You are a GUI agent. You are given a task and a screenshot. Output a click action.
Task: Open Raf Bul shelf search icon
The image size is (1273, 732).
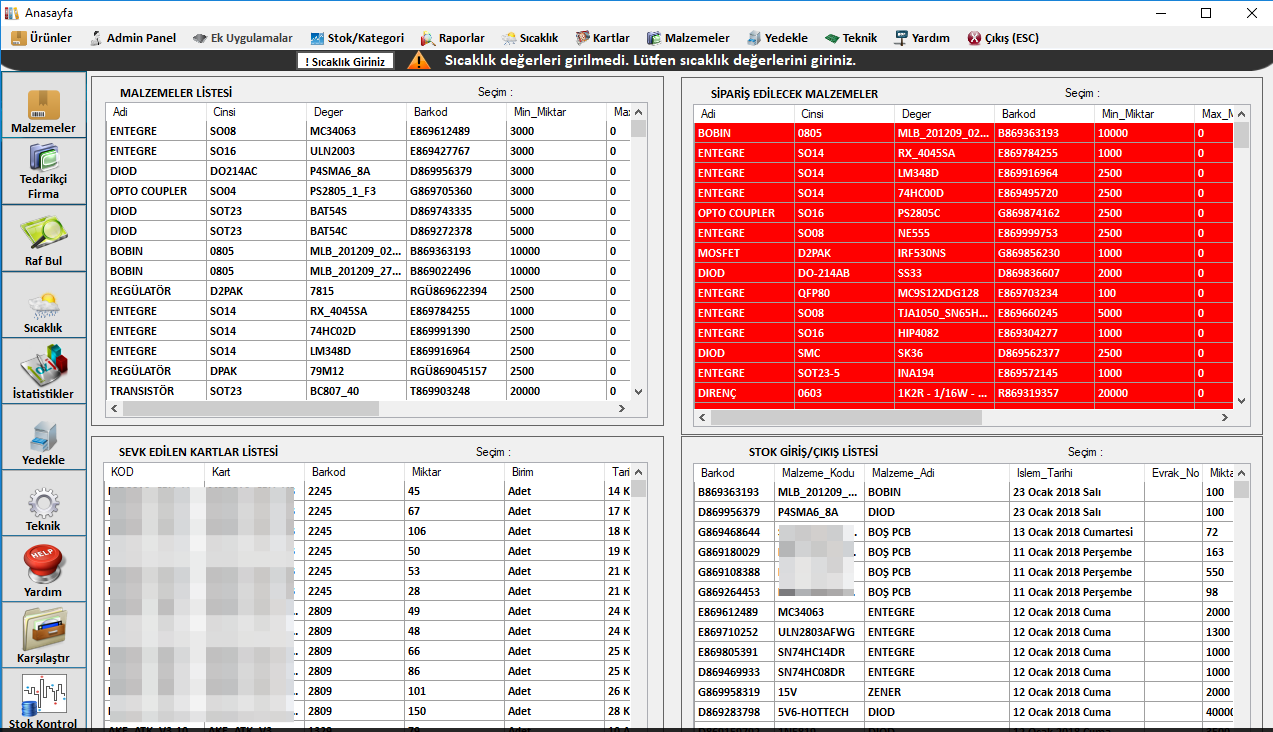pos(43,234)
